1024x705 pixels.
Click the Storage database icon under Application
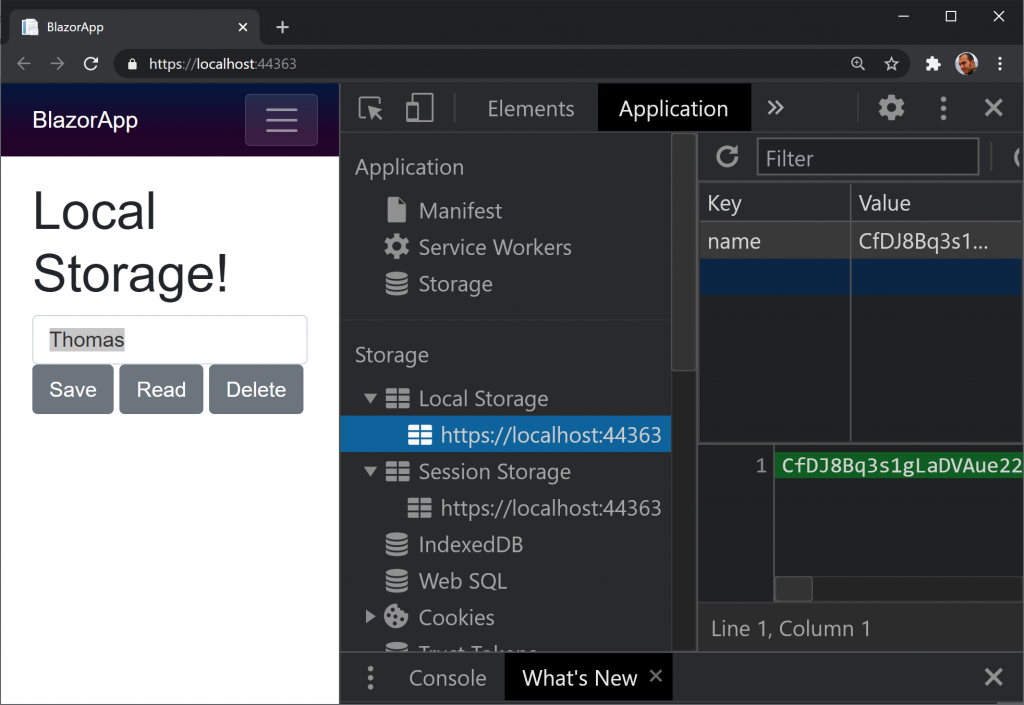coord(396,283)
